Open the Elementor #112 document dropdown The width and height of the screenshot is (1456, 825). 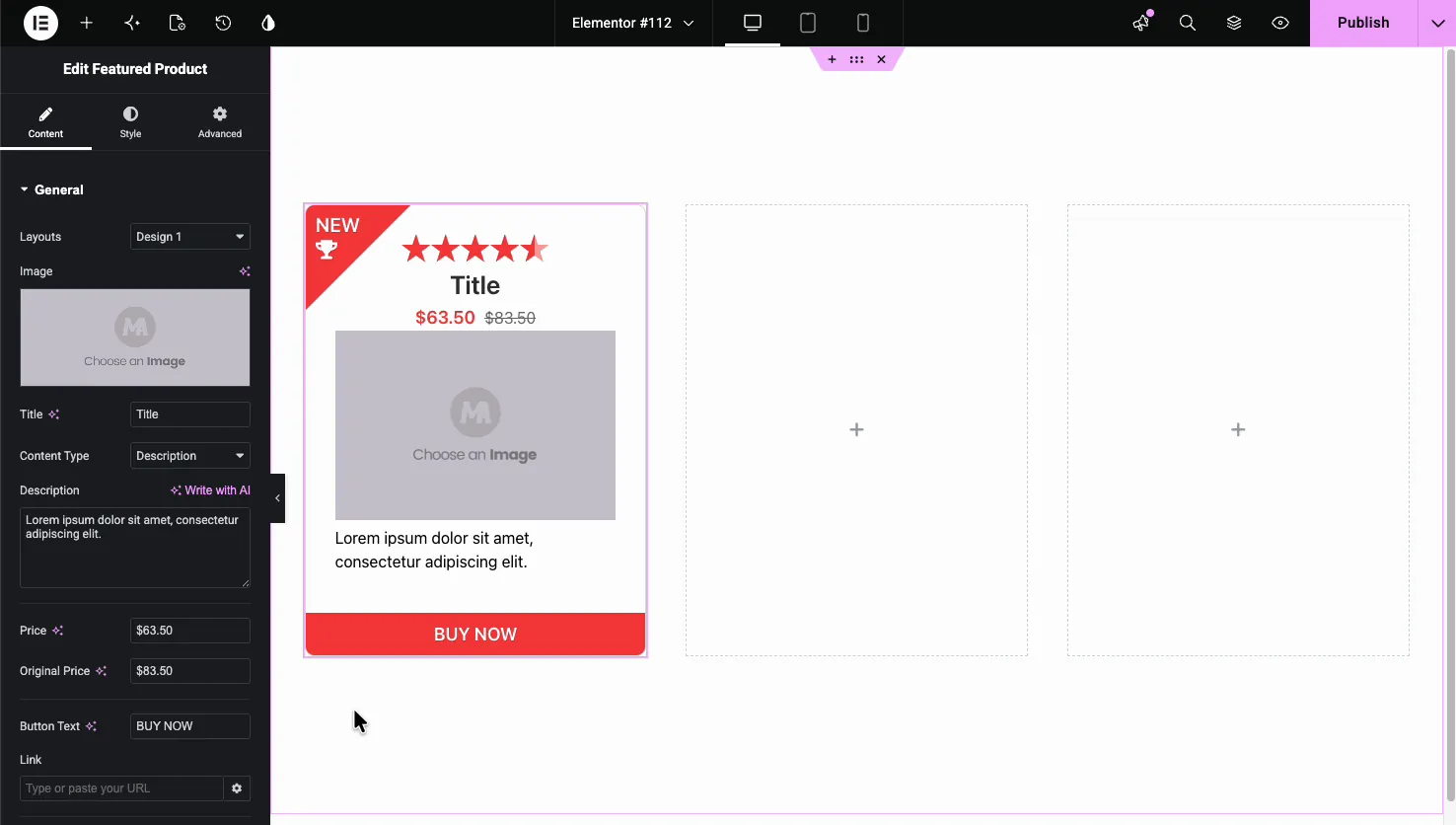point(632,23)
